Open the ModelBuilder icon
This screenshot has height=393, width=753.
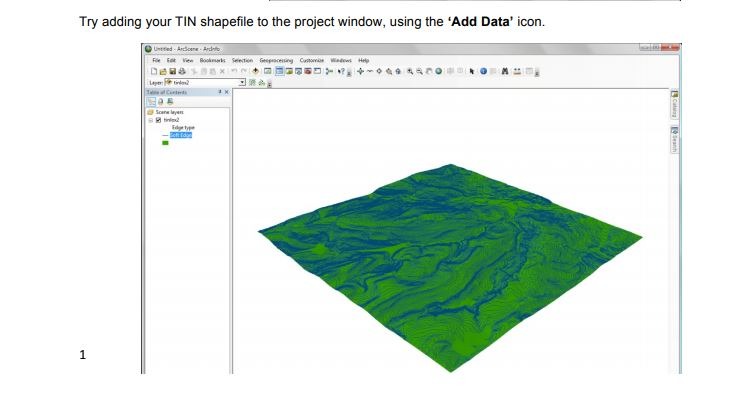point(329,71)
